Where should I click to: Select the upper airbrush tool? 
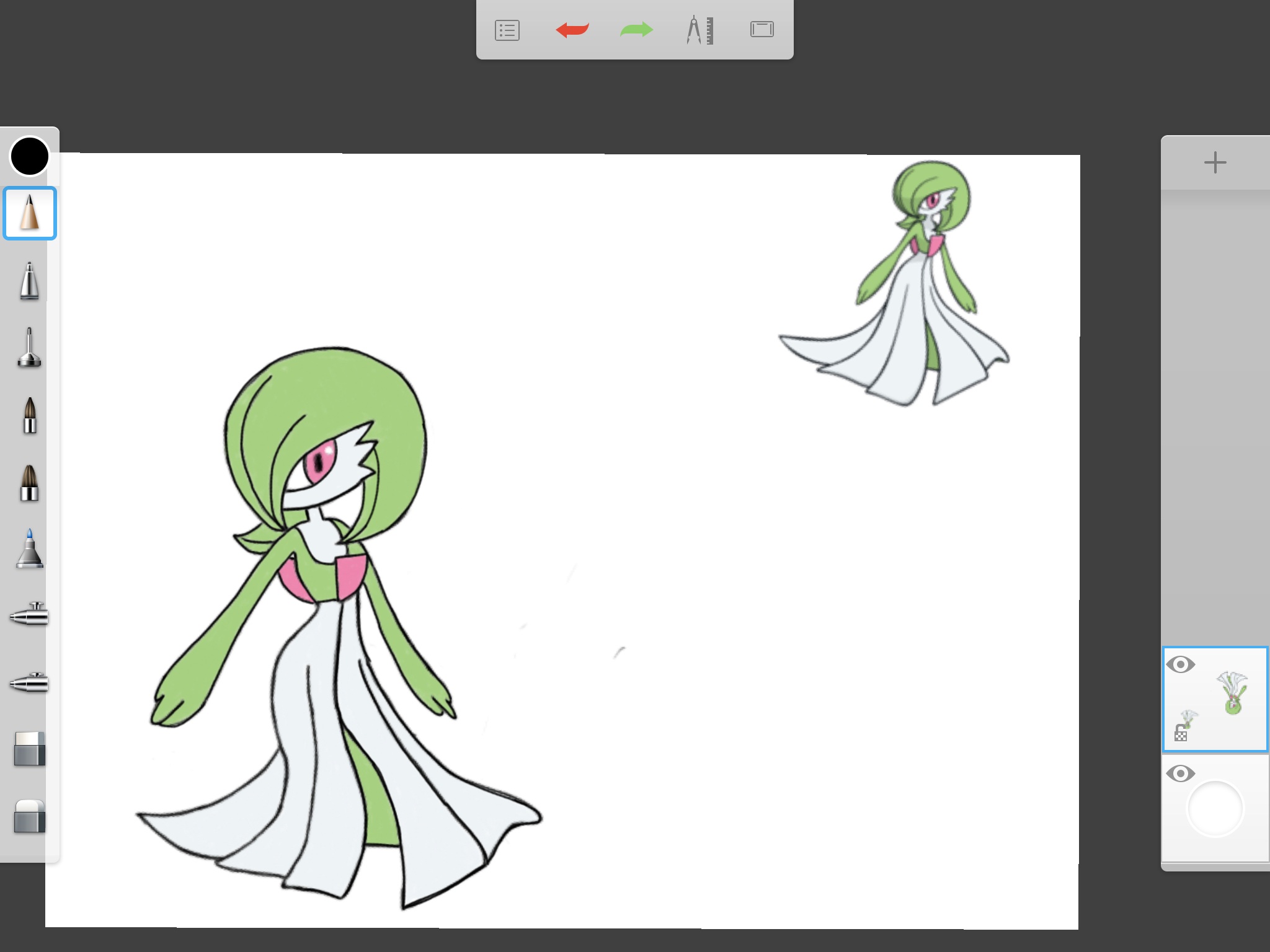coord(29,614)
